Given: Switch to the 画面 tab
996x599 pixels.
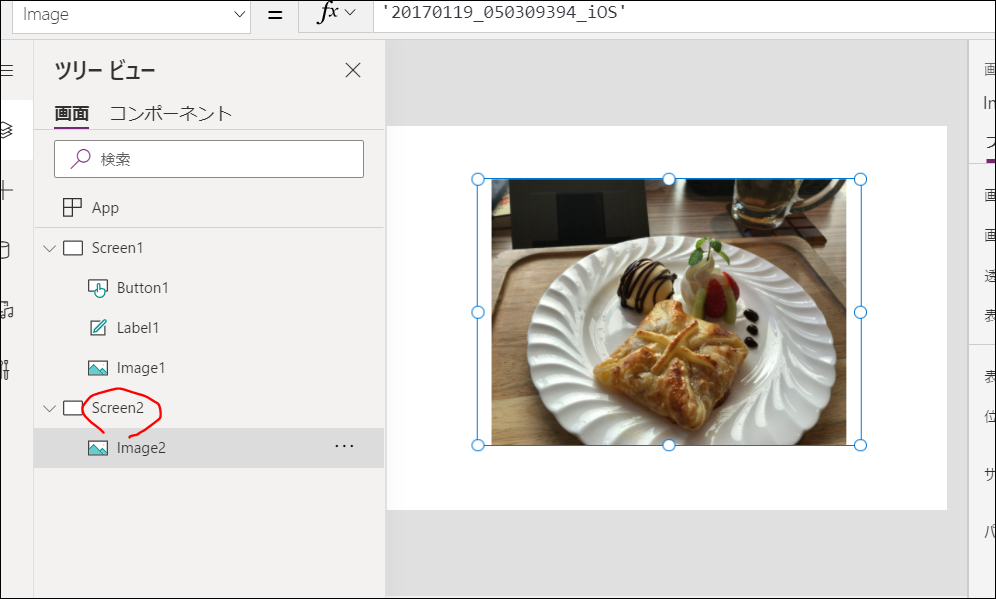Looking at the screenshot, I should pos(71,114).
